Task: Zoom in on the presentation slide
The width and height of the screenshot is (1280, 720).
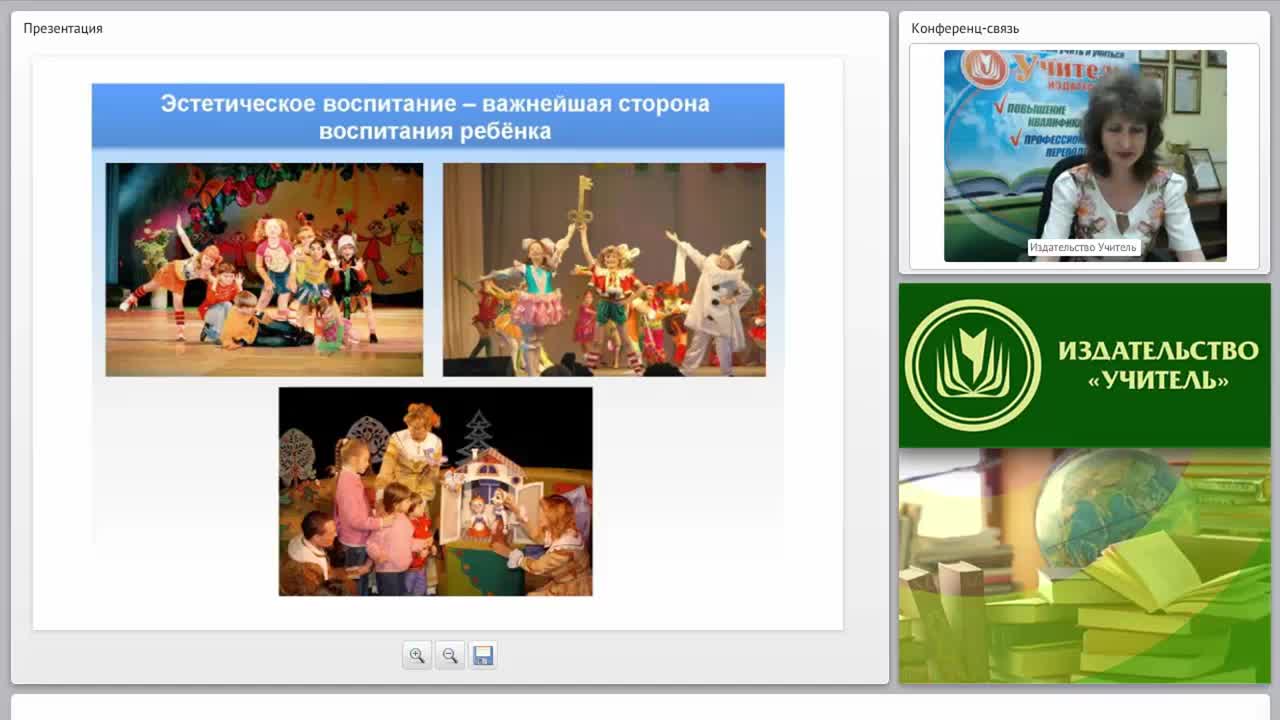Action: [x=417, y=655]
